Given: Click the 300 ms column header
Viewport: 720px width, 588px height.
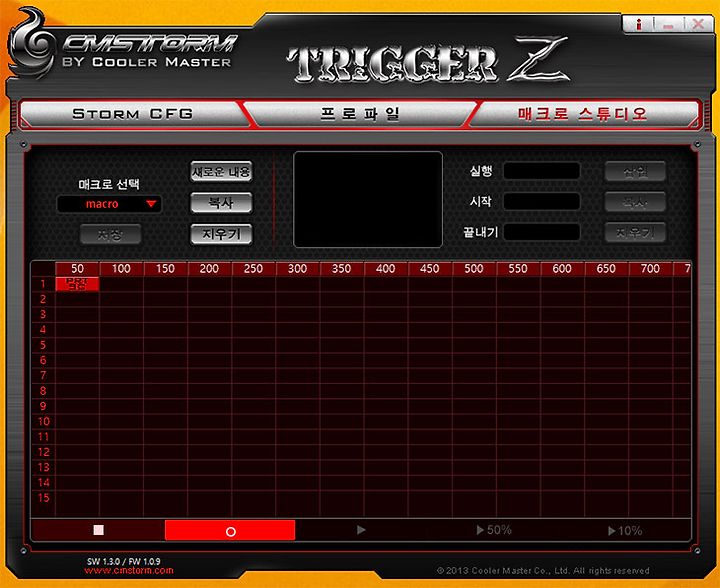Looking at the screenshot, I should click(298, 269).
